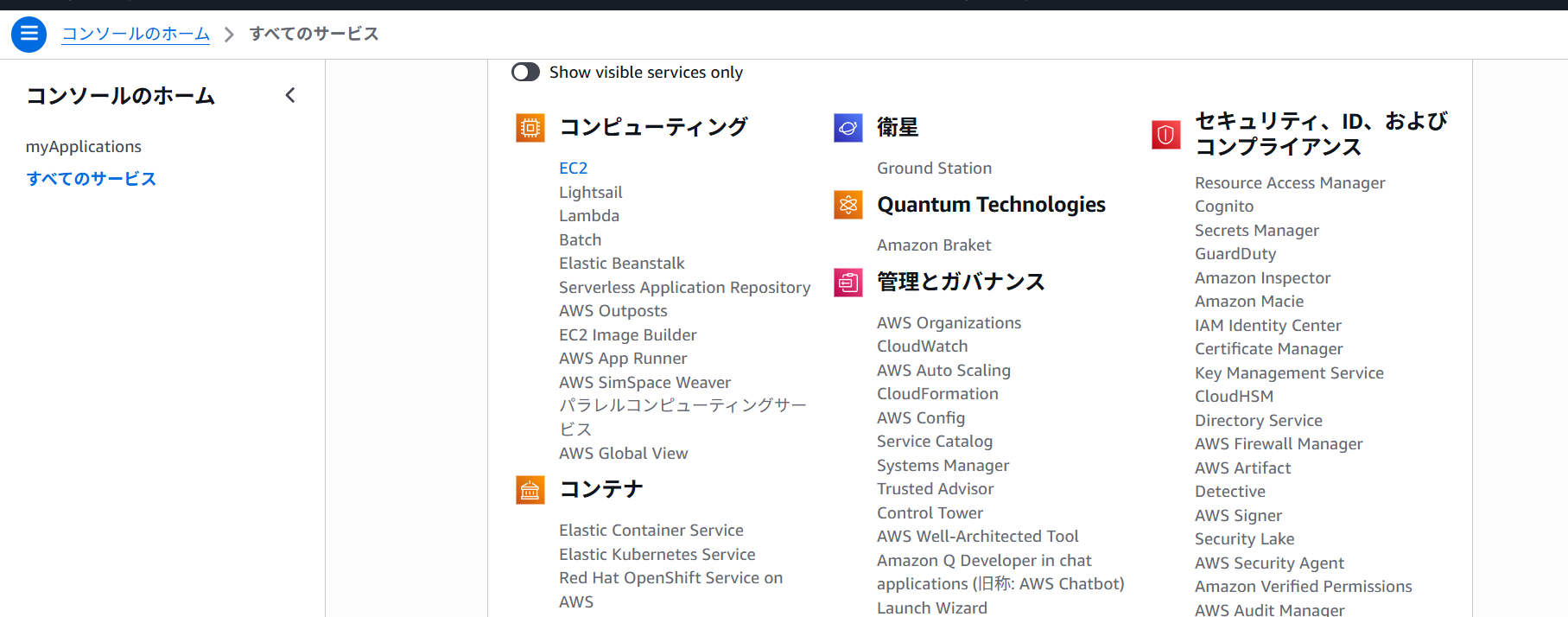Open Launch Wizard
Screen dimensions: 1568x617
[x=932, y=607]
